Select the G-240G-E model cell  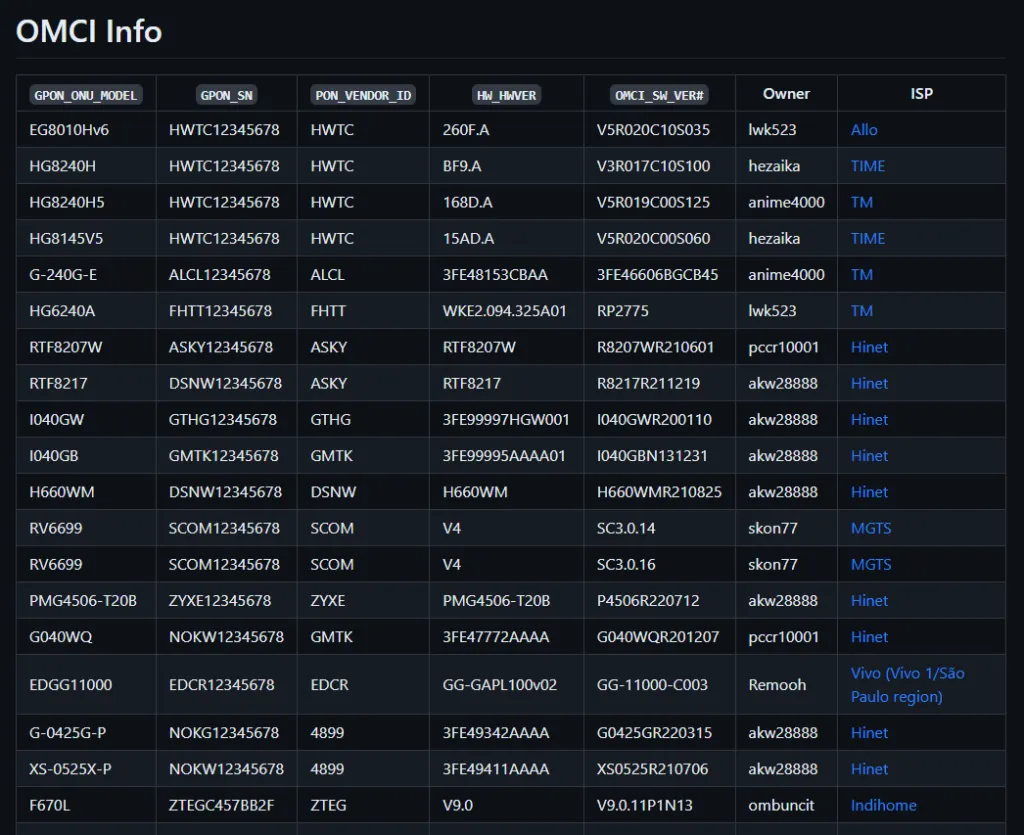[x=63, y=275]
